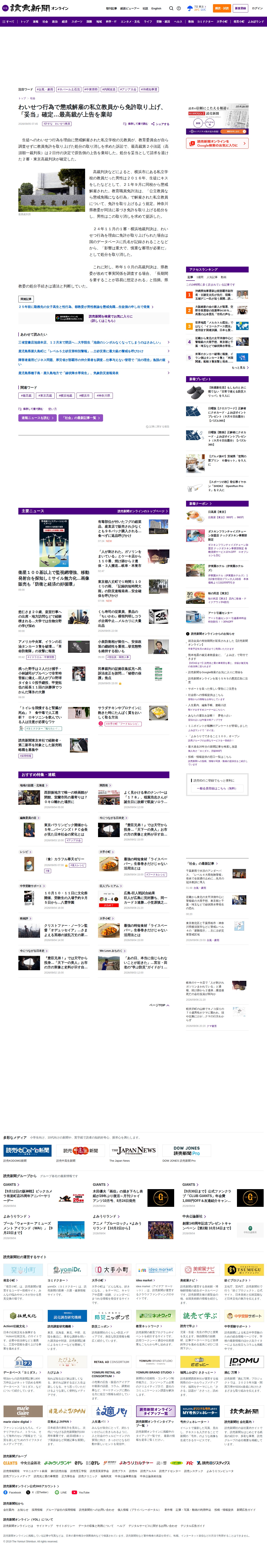This screenshot has width=267, height=1568.
Task: Click the article's courthouse sign photo
Action: tap(52, 191)
